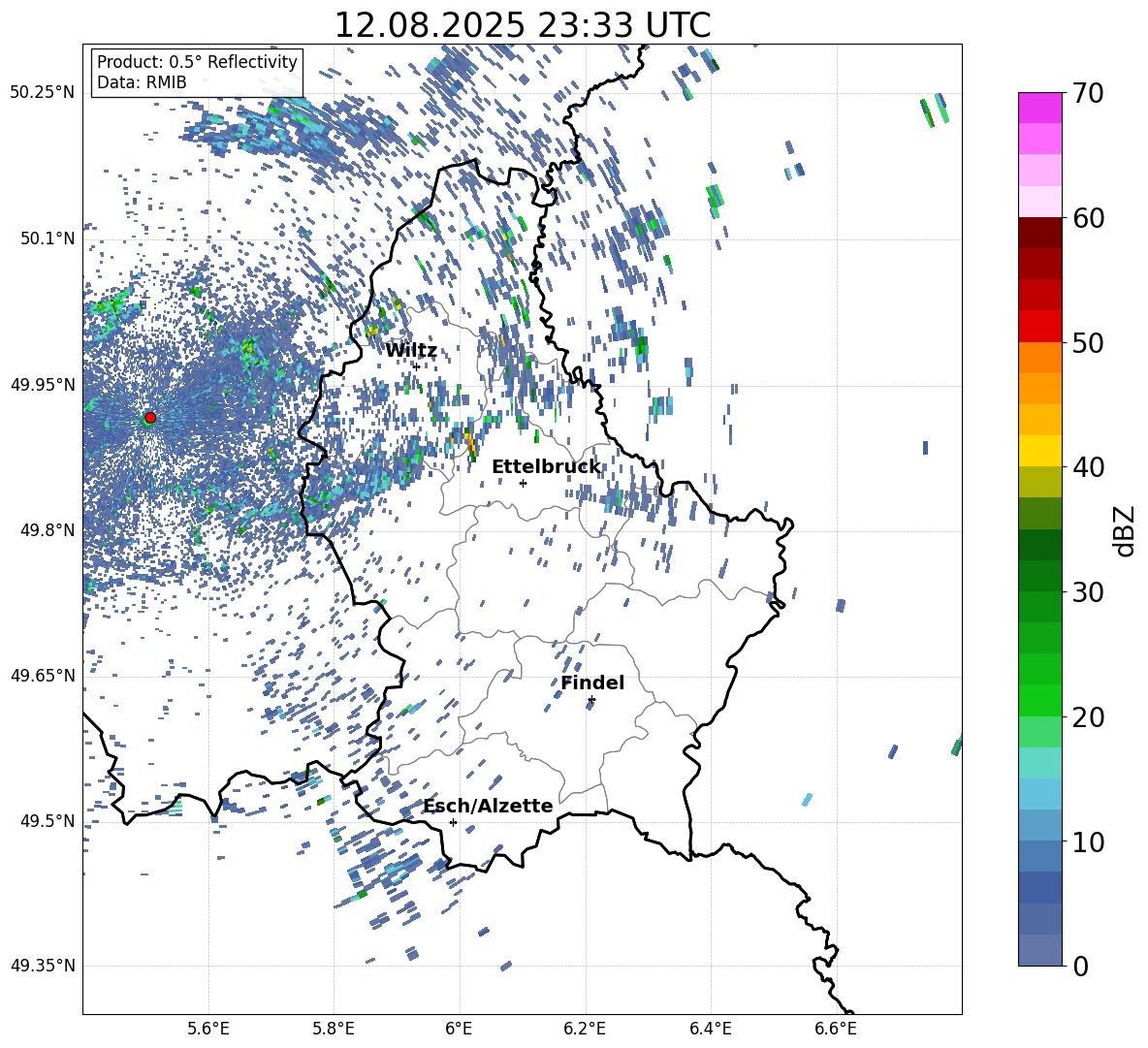Click the magenta top colorbar segment
Viewport: 1148px width, 1048px height.
pos(1039,108)
